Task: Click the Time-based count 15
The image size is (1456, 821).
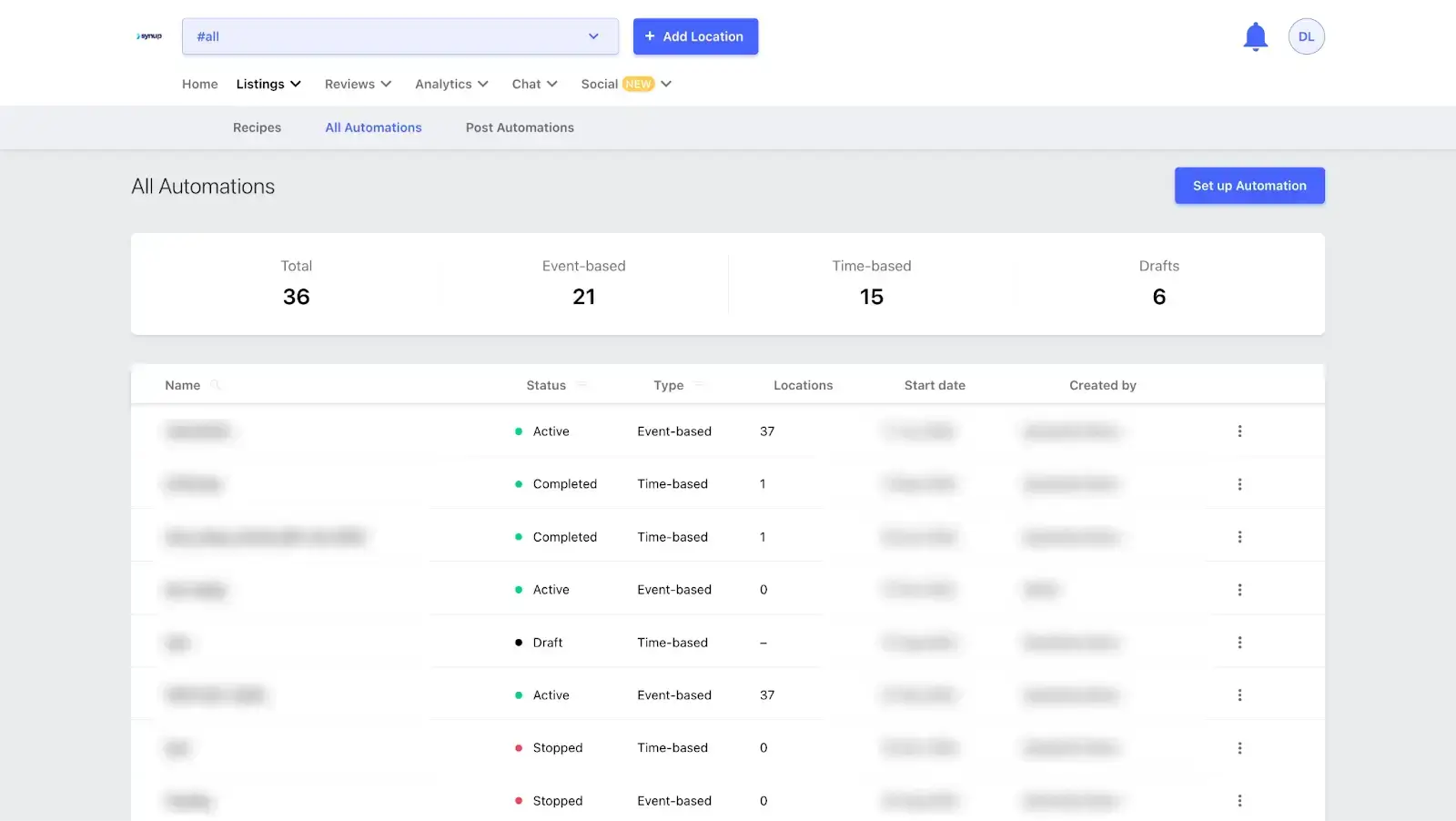Action: click(x=872, y=297)
